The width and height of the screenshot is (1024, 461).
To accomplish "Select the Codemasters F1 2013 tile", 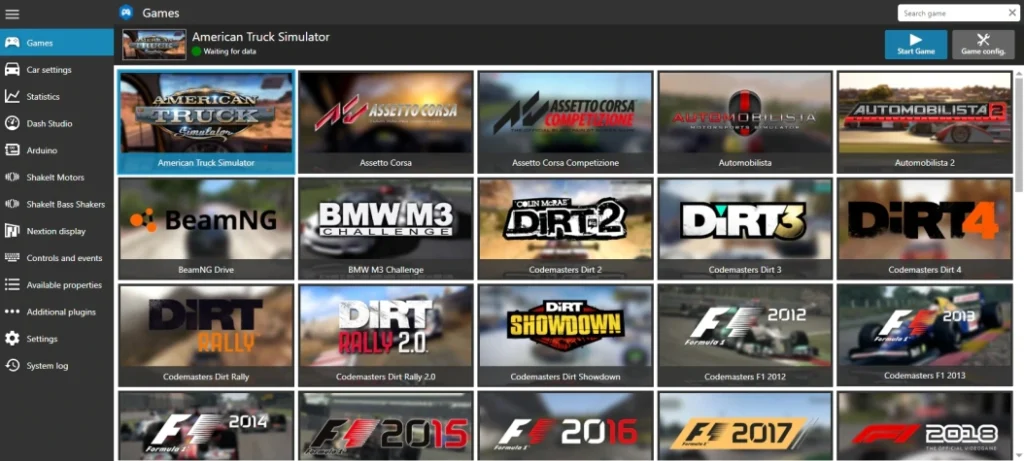I will (x=925, y=335).
